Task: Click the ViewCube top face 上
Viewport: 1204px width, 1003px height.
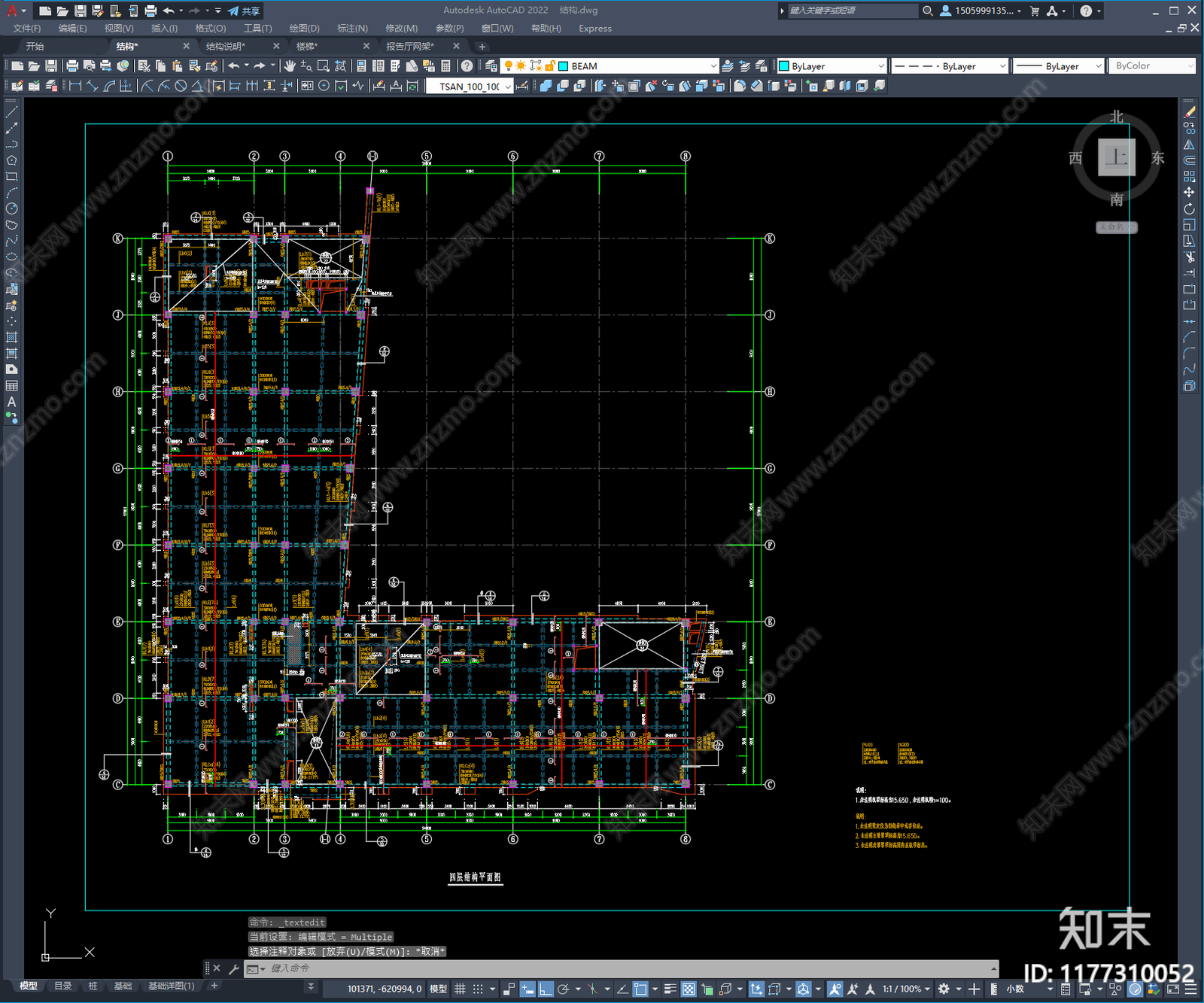Action: 1117,157
